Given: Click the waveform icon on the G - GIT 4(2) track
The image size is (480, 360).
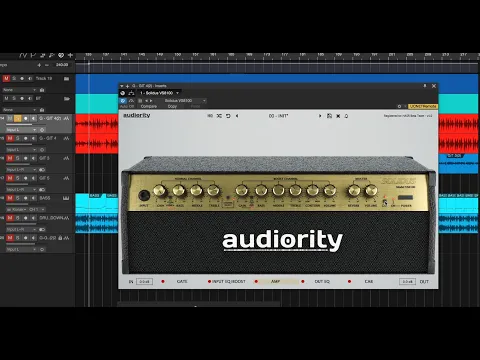Looking at the screenshot, I should (66, 118).
